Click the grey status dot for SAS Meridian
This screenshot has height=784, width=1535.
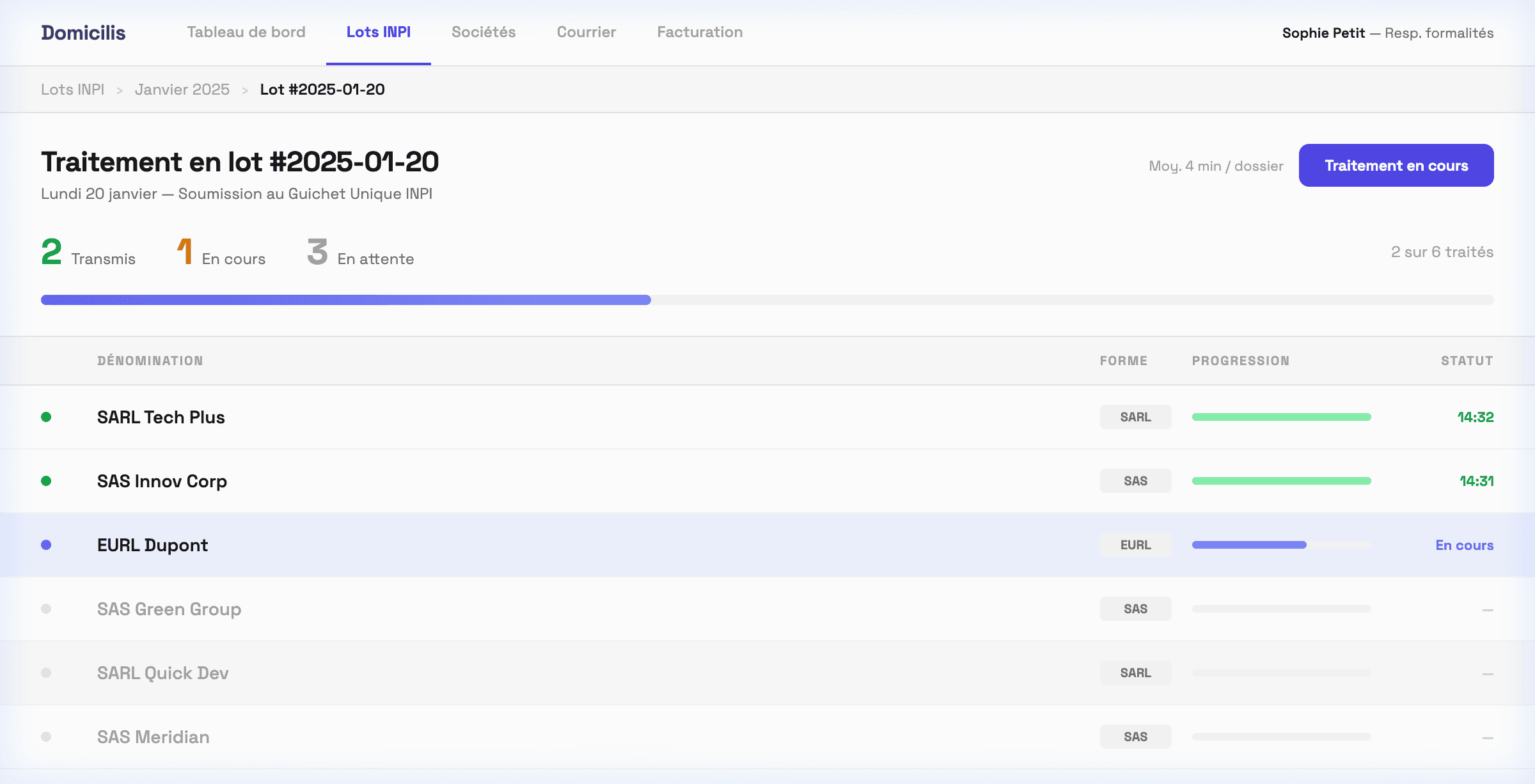click(46, 737)
